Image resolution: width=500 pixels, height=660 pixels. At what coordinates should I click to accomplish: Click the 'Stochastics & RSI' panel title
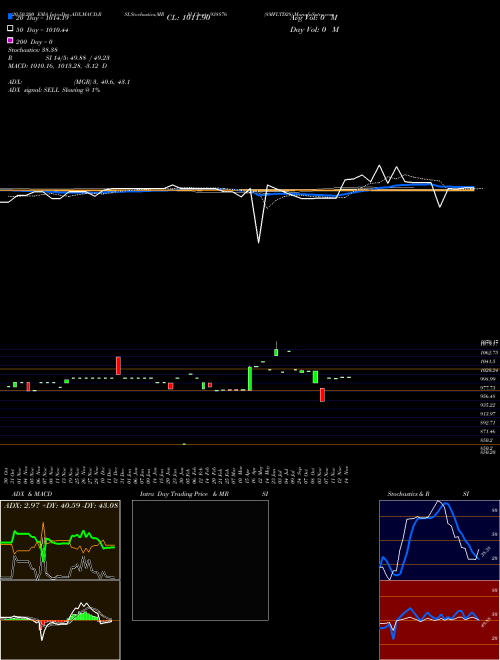(428, 494)
